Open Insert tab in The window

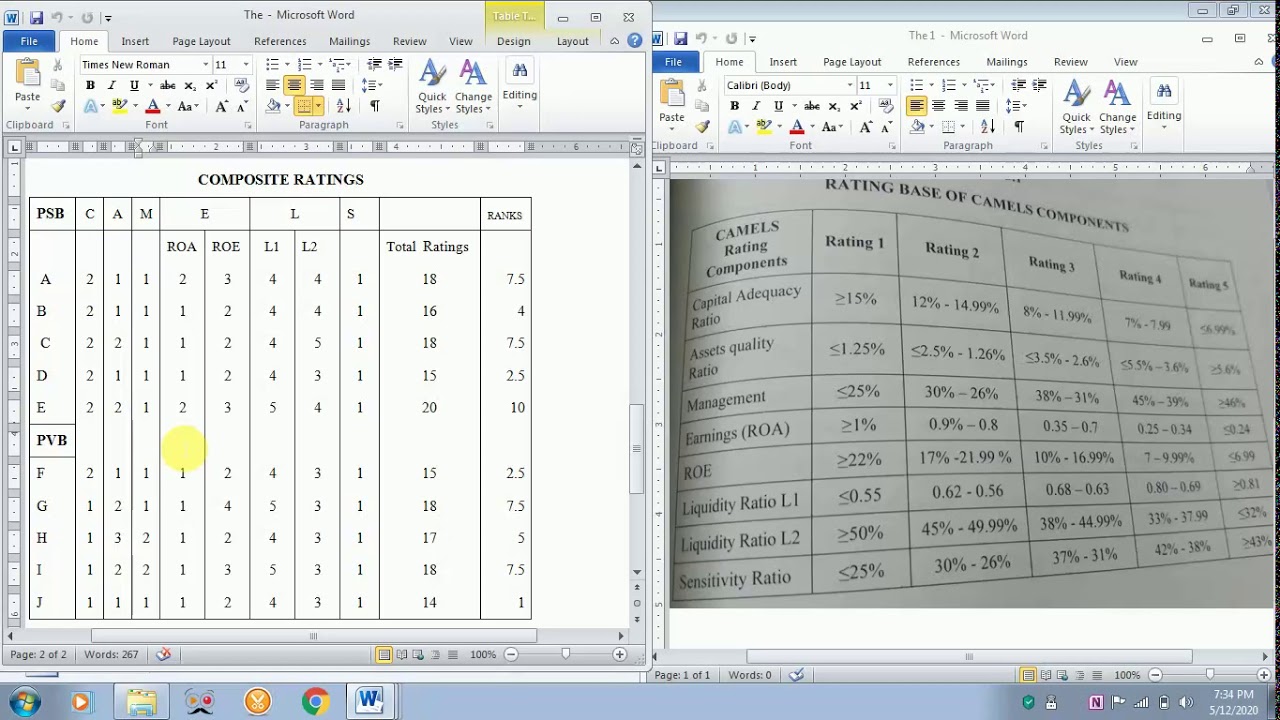point(135,41)
